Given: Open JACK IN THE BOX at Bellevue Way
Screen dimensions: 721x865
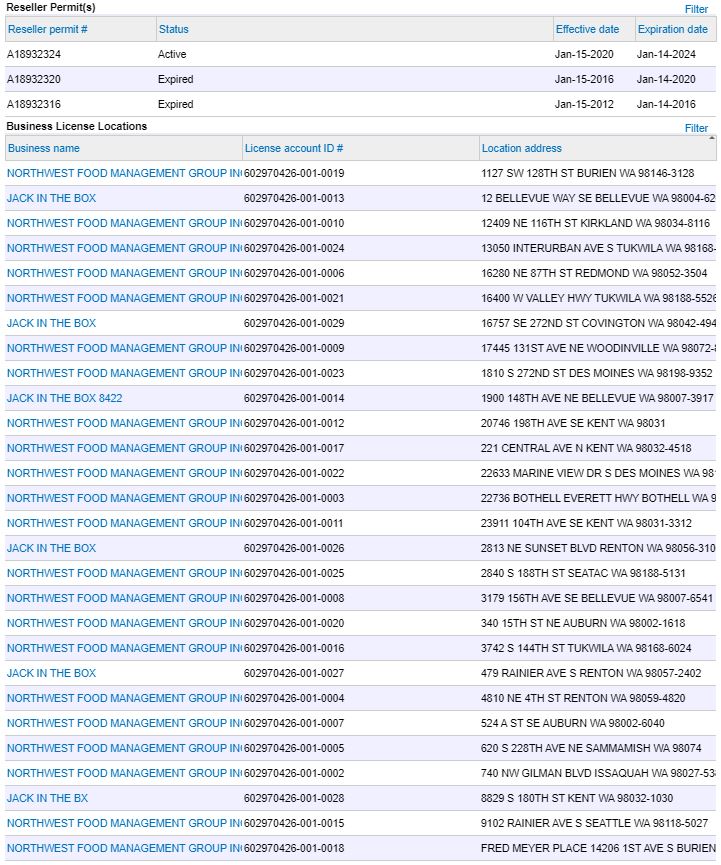Looking at the screenshot, I should pos(51,198).
